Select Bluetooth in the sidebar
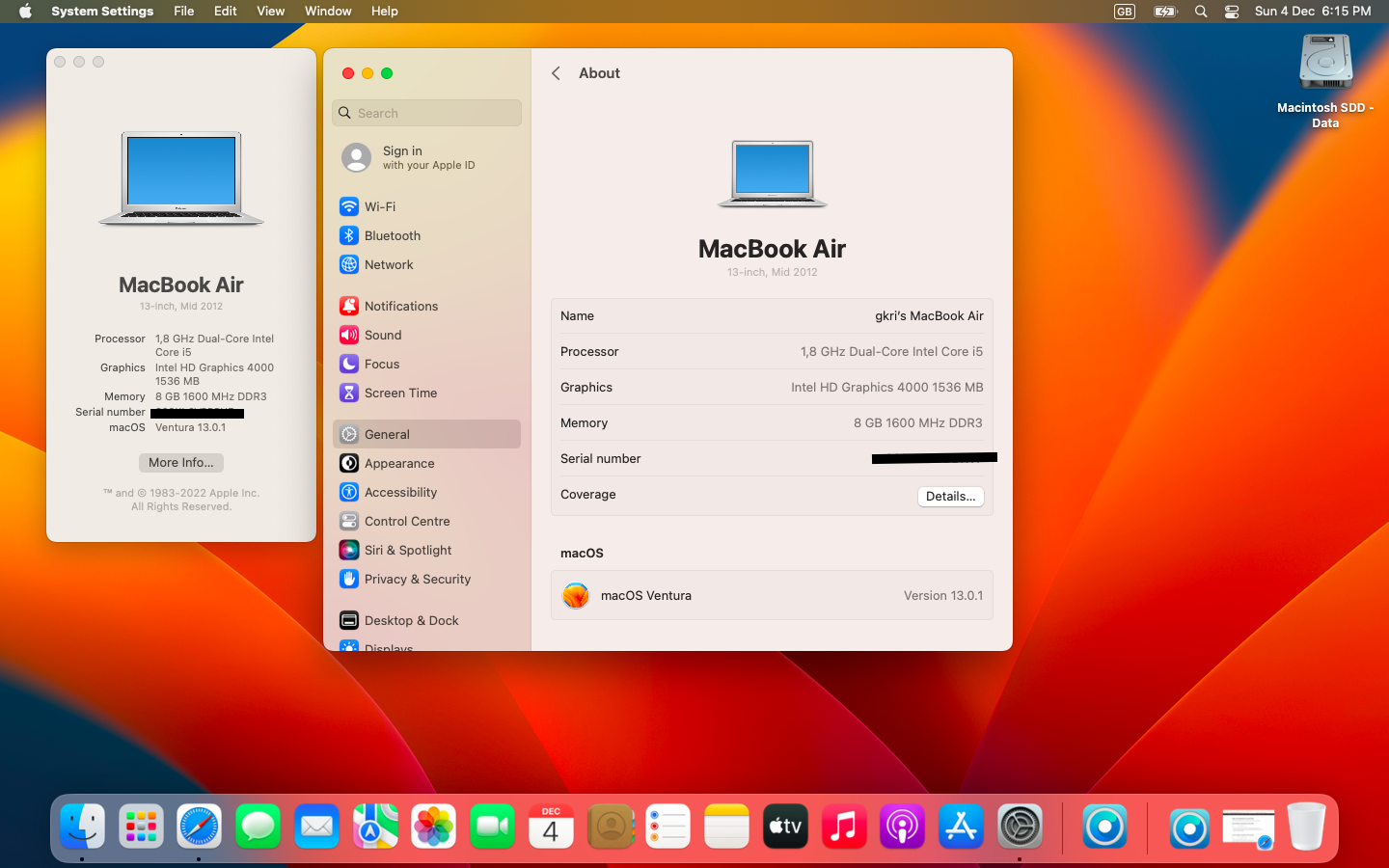The width and height of the screenshot is (1389, 868). [392, 235]
